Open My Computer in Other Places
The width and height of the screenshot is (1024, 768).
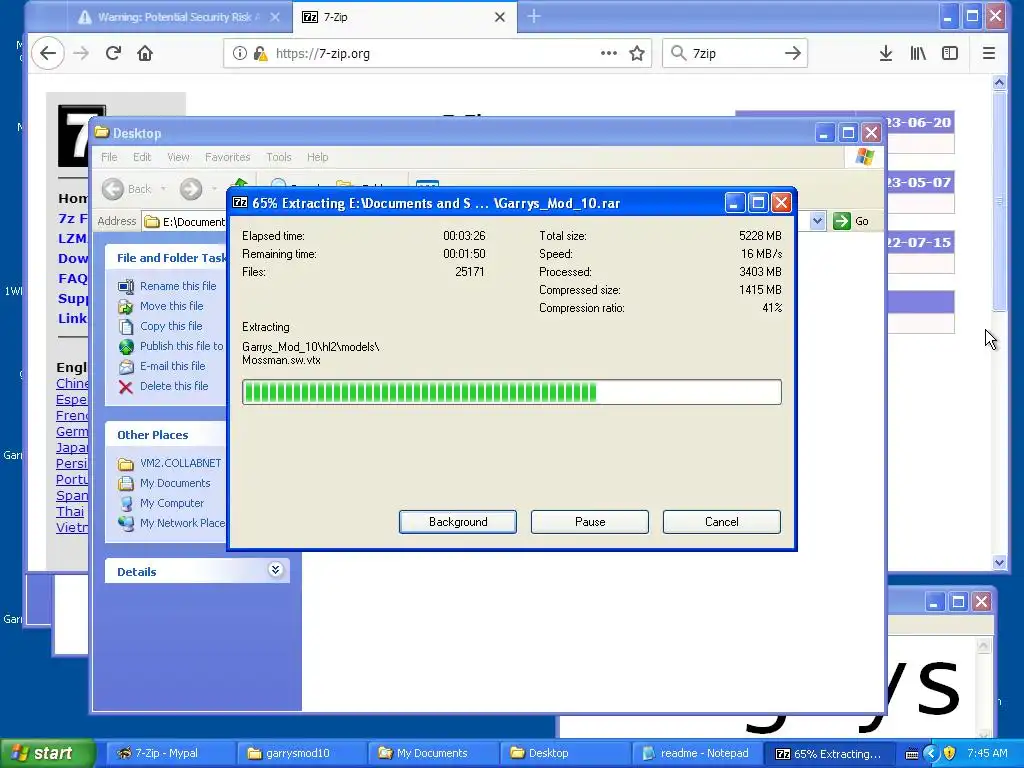(x=172, y=503)
